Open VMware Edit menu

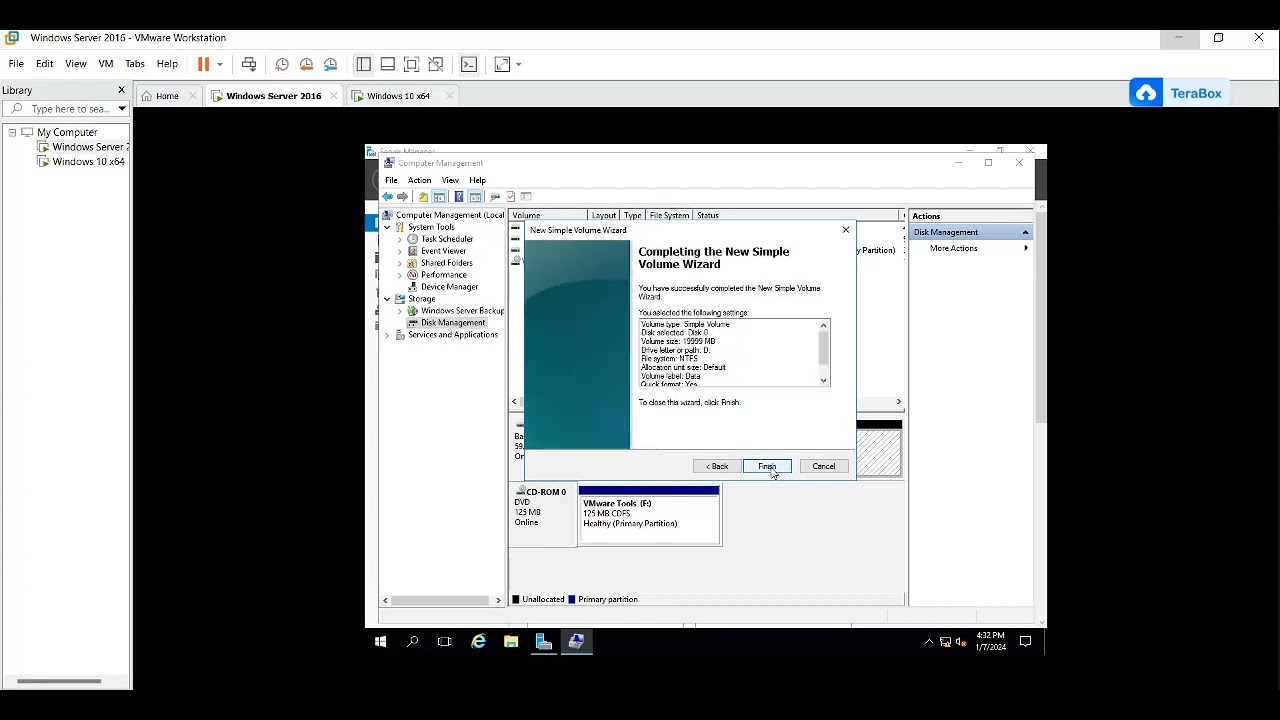[x=45, y=64]
